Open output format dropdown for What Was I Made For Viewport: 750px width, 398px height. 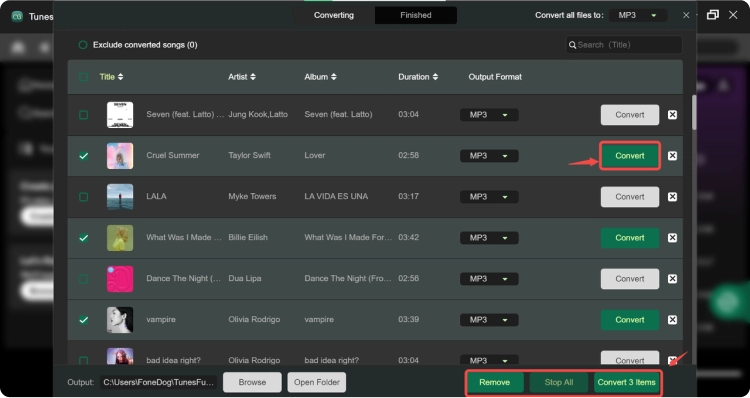coord(489,238)
